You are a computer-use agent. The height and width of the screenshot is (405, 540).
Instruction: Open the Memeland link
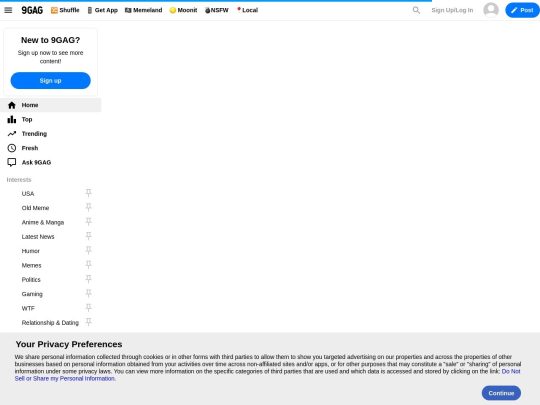[x=143, y=10]
